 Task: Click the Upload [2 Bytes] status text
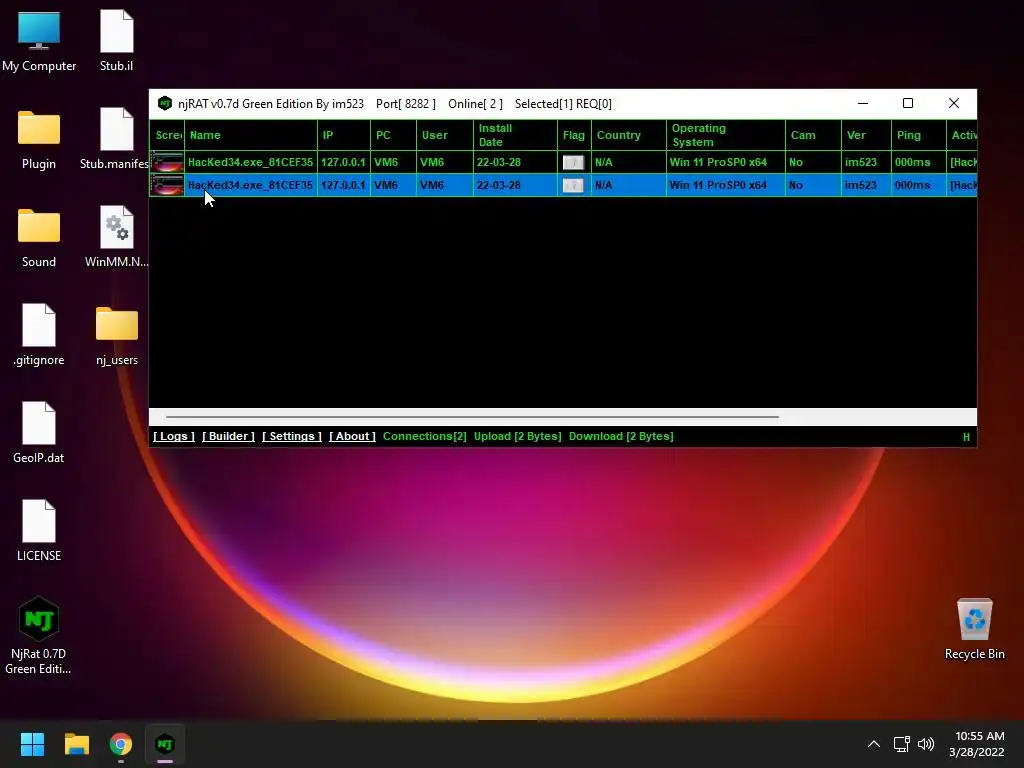click(x=518, y=436)
